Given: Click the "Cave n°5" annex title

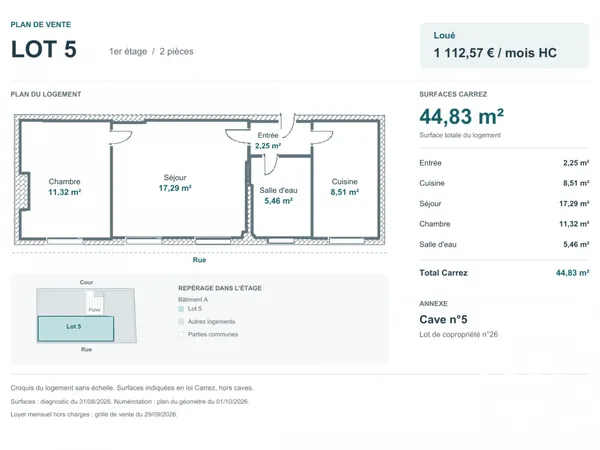Looking at the screenshot, I should pyautogui.click(x=443, y=320).
